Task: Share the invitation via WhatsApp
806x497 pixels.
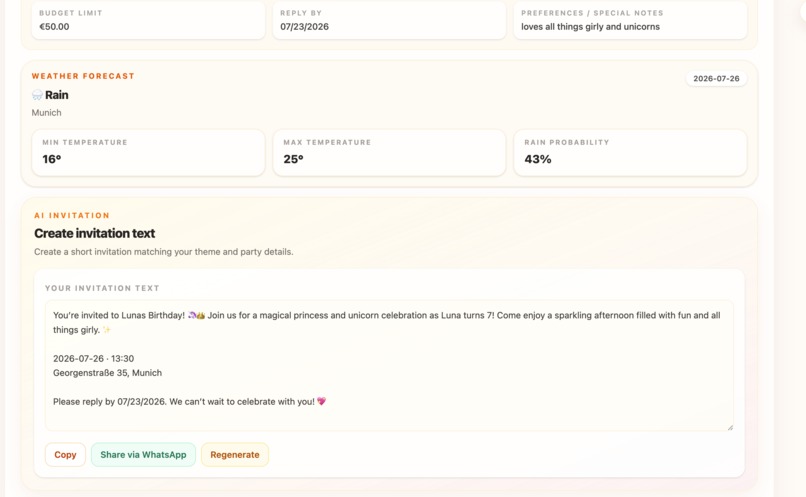Action: pyautogui.click(x=143, y=455)
